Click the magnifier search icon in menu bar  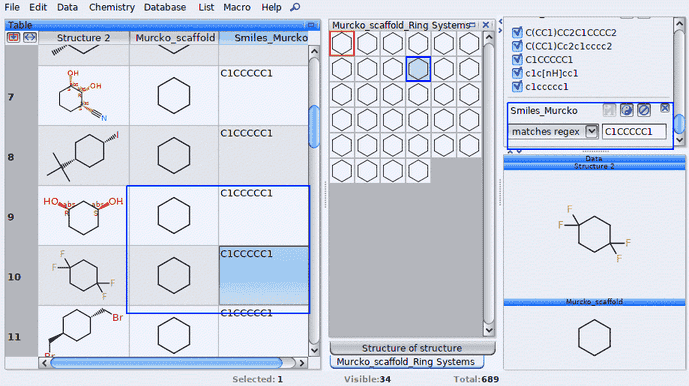click(x=295, y=7)
